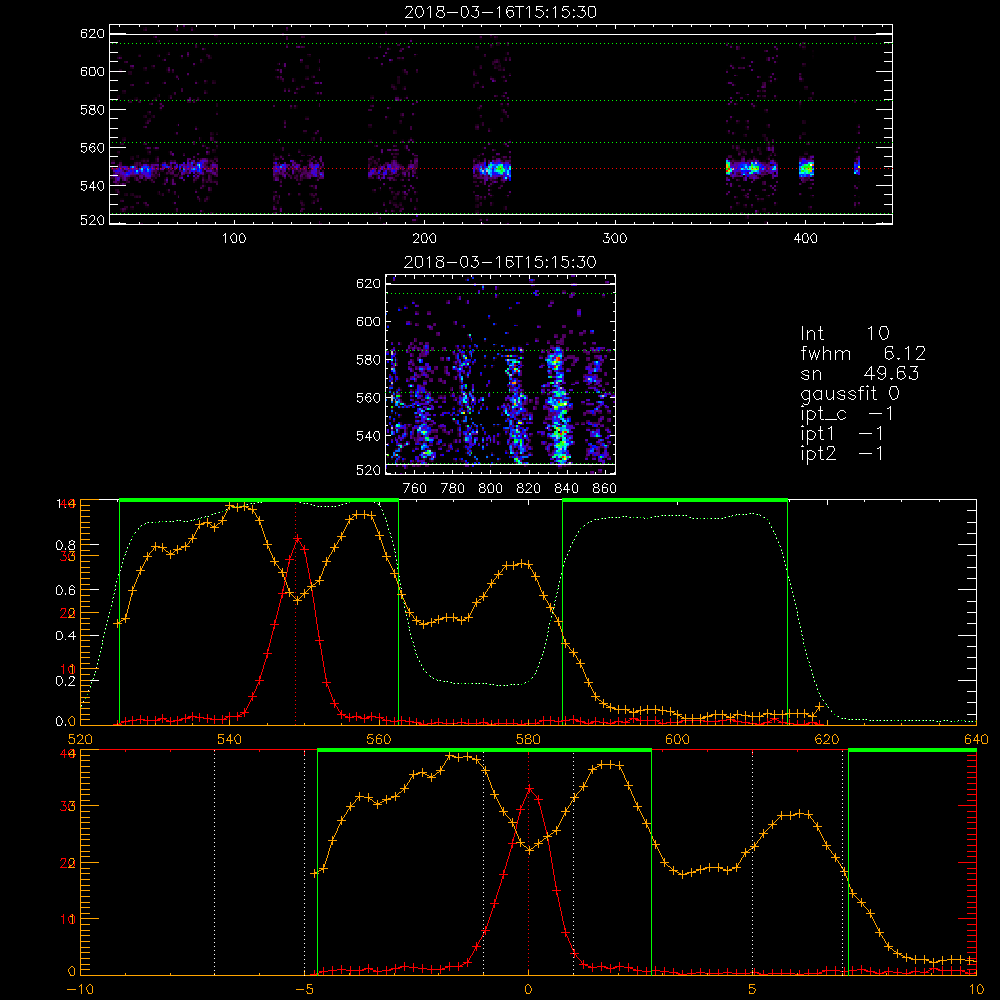Viewport: 1000px width, 1000px height.
Task: Click the thick green bar above 590–615 in profile plot
Action: pyautogui.click(x=675, y=500)
